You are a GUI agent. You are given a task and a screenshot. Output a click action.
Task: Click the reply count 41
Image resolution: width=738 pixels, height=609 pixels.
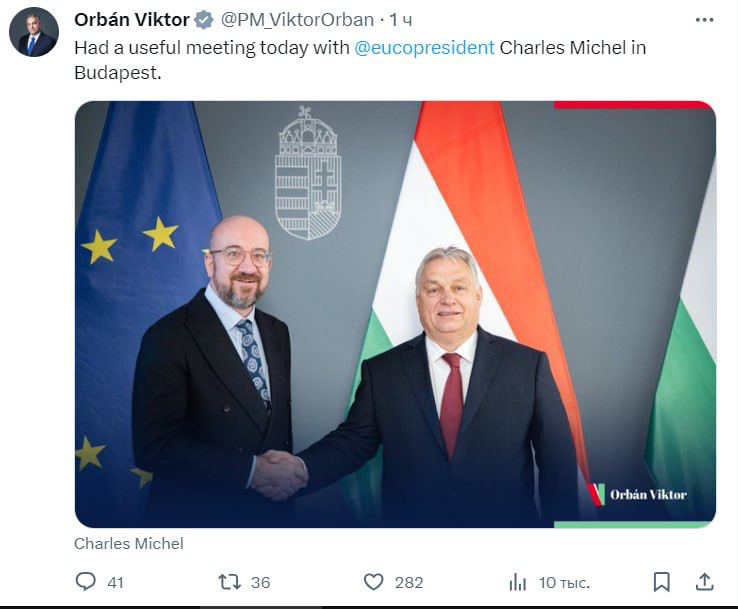pos(115,582)
